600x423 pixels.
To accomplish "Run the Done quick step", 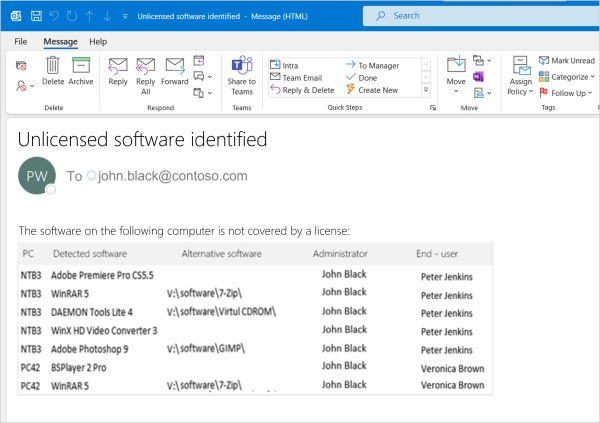I will point(362,78).
